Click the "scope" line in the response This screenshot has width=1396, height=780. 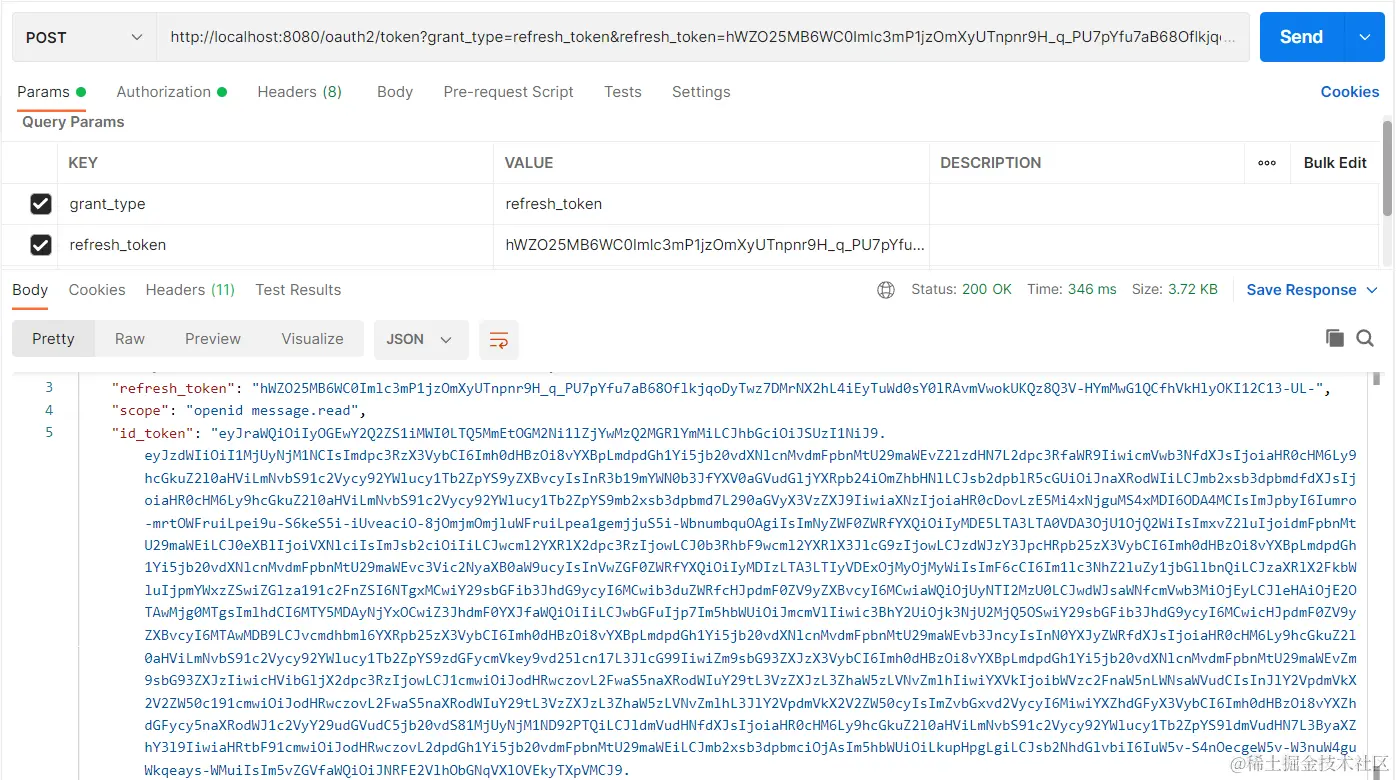point(240,410)
